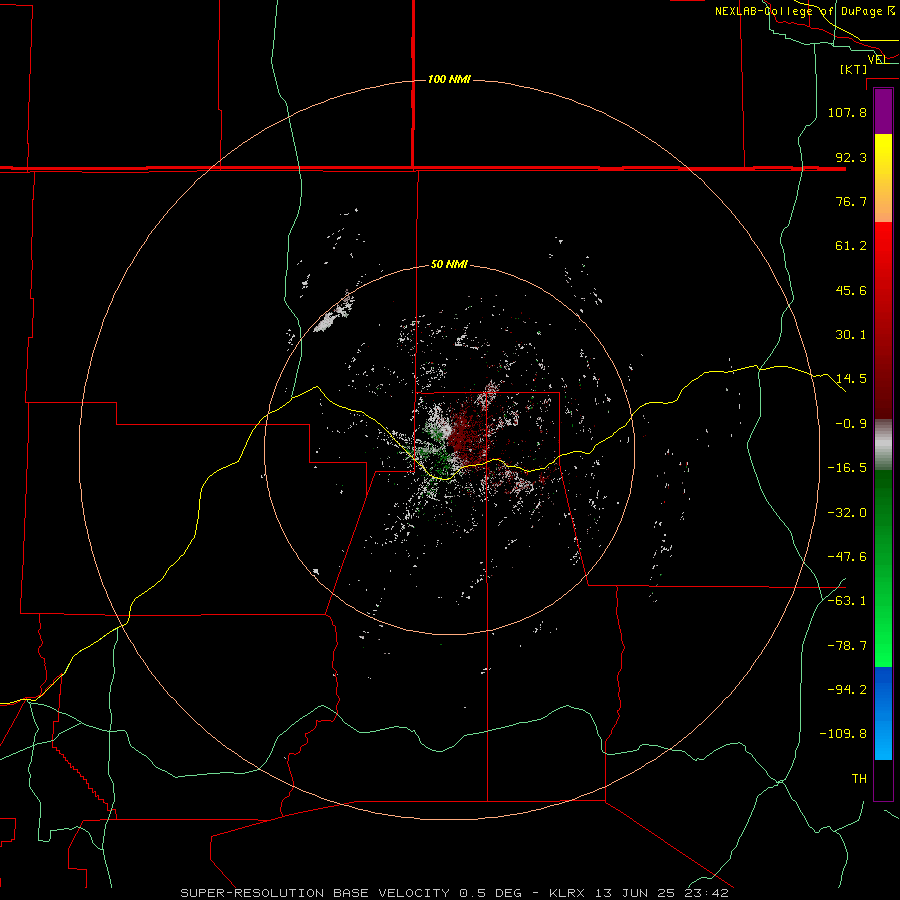Click the 92.3 value on velocity scale
The height and width of the screenshot is (900, 900).
851,157
